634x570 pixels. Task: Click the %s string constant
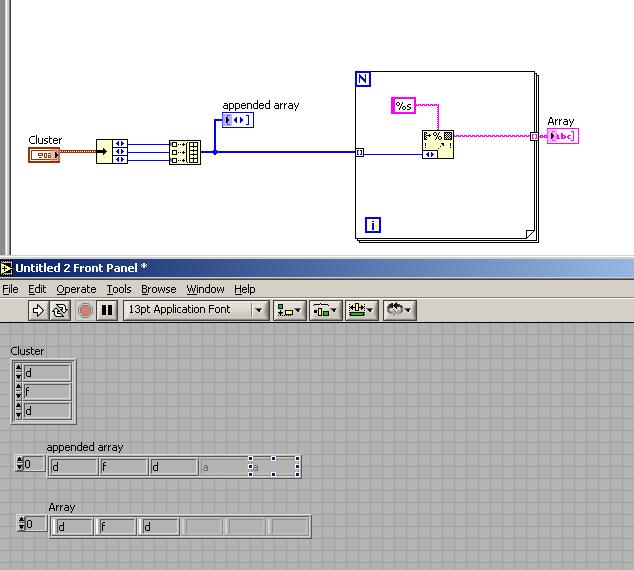tap(404, 105)
